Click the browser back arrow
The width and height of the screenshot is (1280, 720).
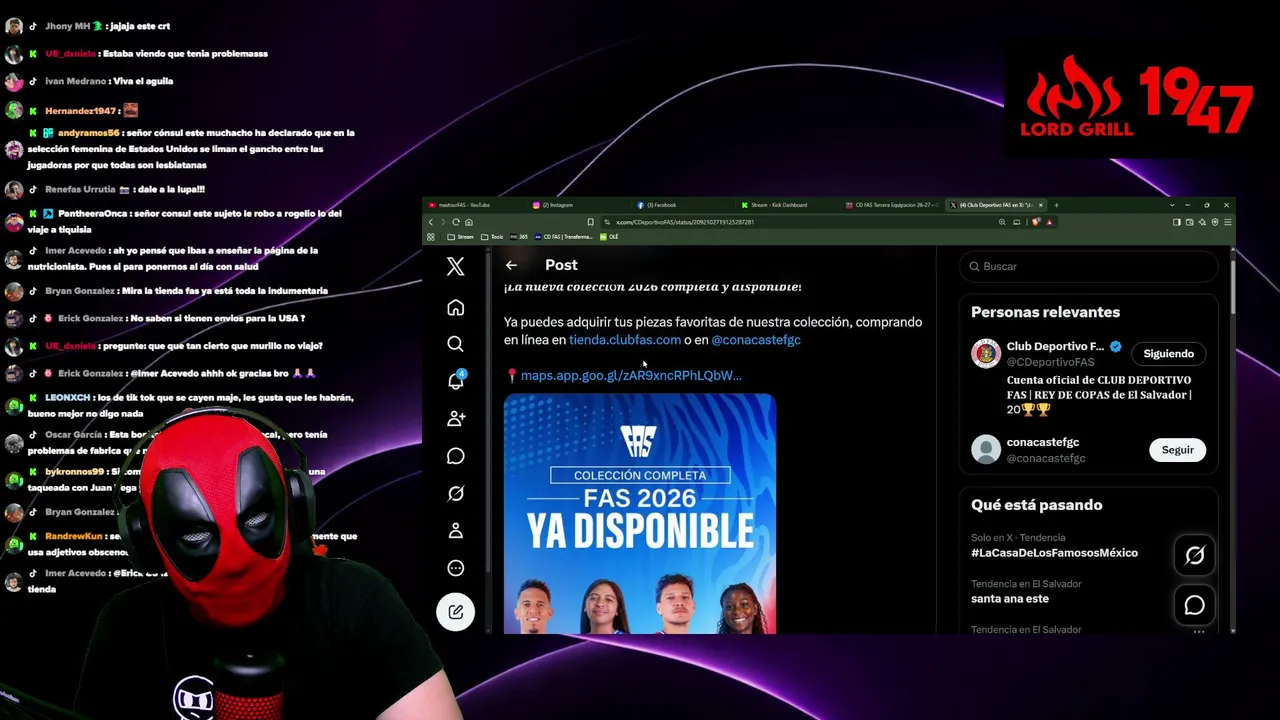click(431, 222)
